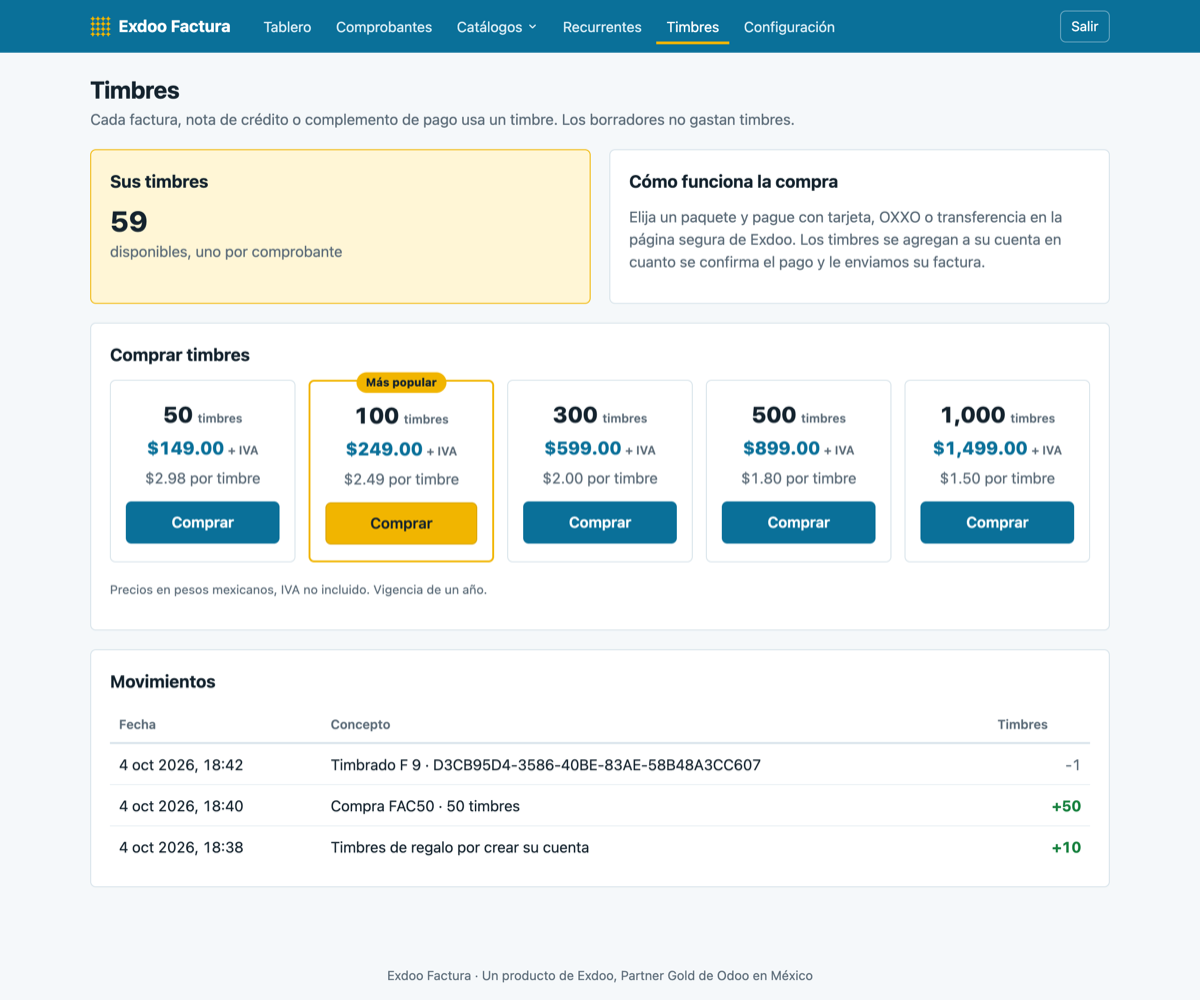The height and width of the screenshot is (1000, 1200).
Task: Click the +10 timbres value
Action: [1066, 847]
